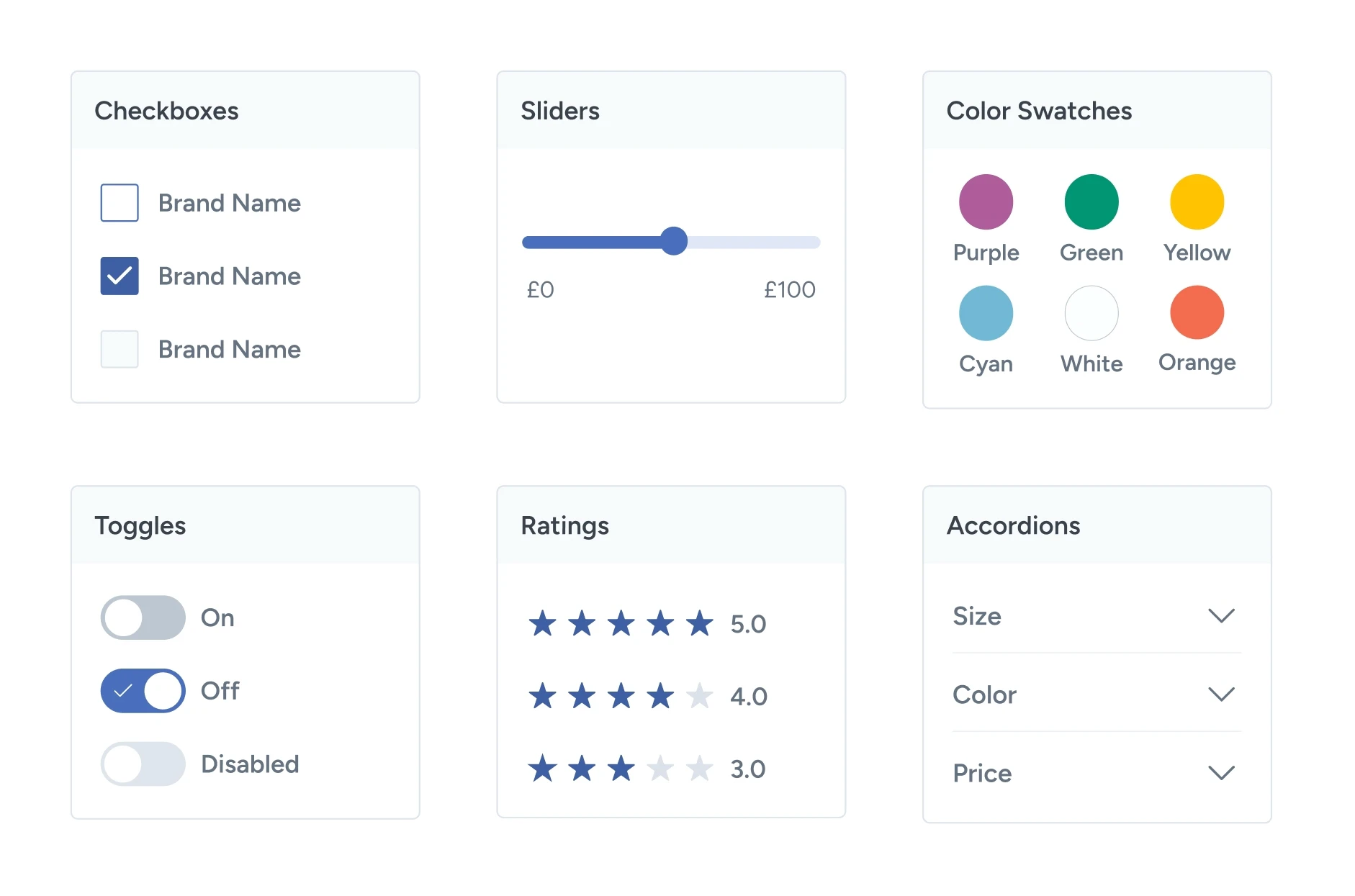The width and height of the screenshot is (1355, 896).
Task: Switch the grey toggle labeled On
Action: (143, 617)
